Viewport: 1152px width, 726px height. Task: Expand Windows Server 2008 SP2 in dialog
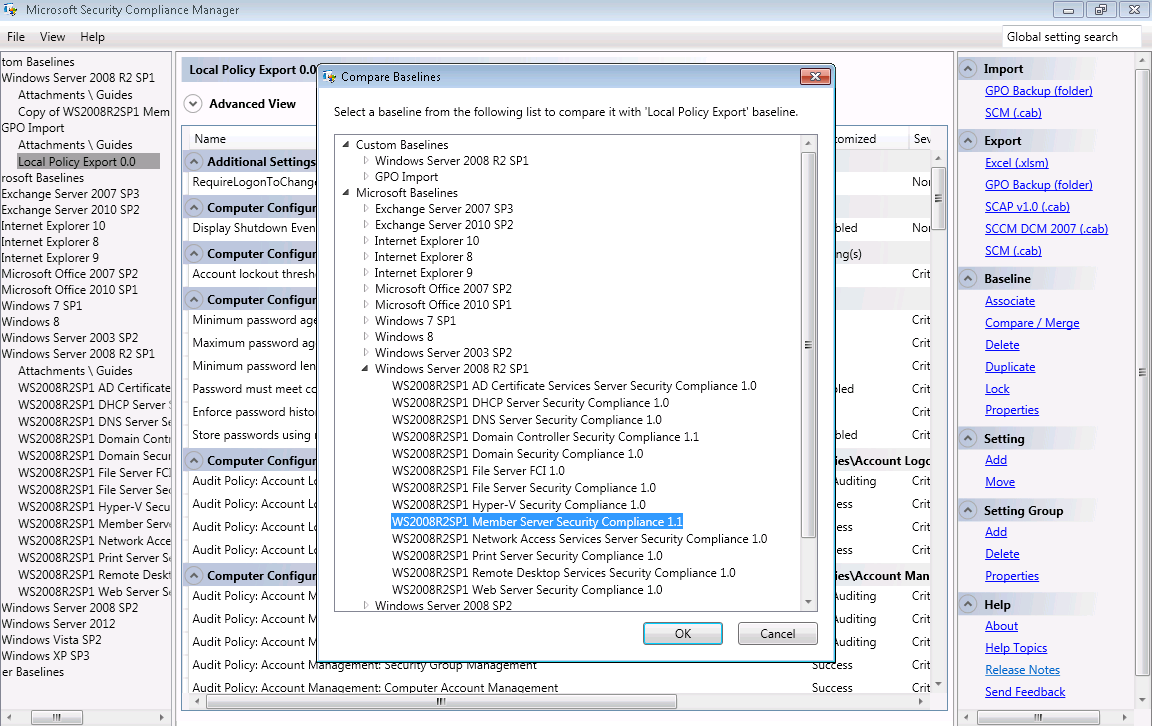pyautogui.click(x=366, y=605)
